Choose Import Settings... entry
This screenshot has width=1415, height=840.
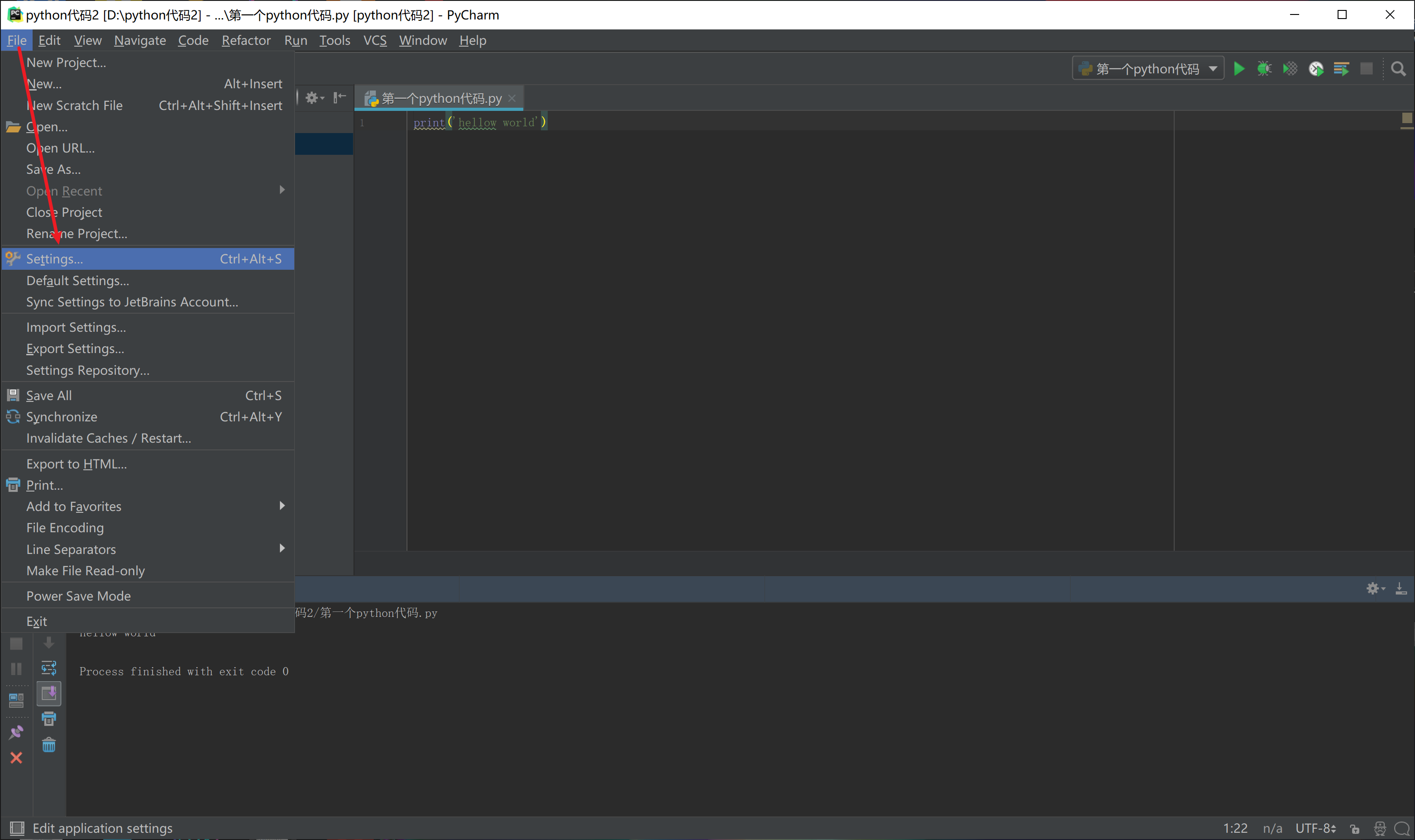click(x=148, y=327)
